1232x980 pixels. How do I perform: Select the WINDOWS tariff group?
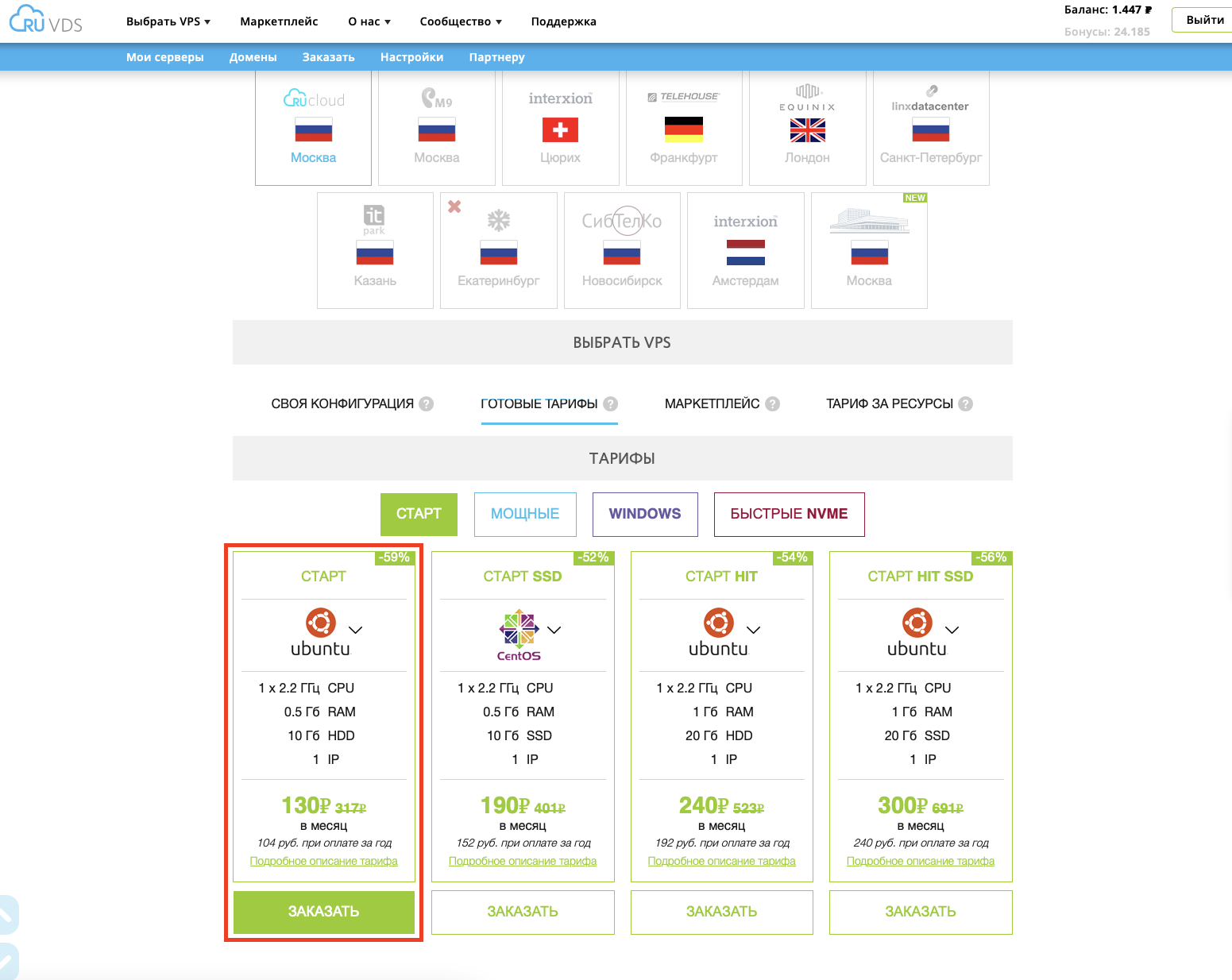pyautogui.click(x=645, y=514)
